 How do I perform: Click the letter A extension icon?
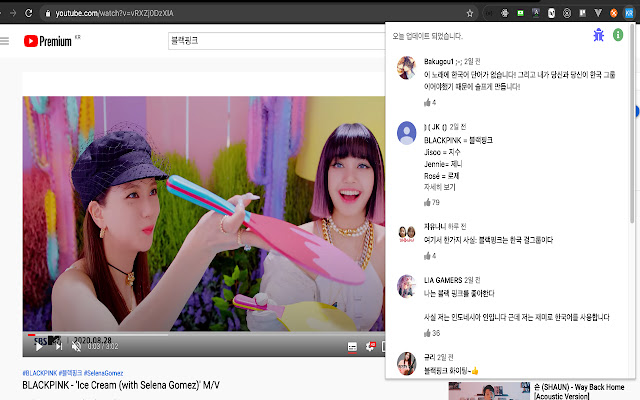(536, 13)
